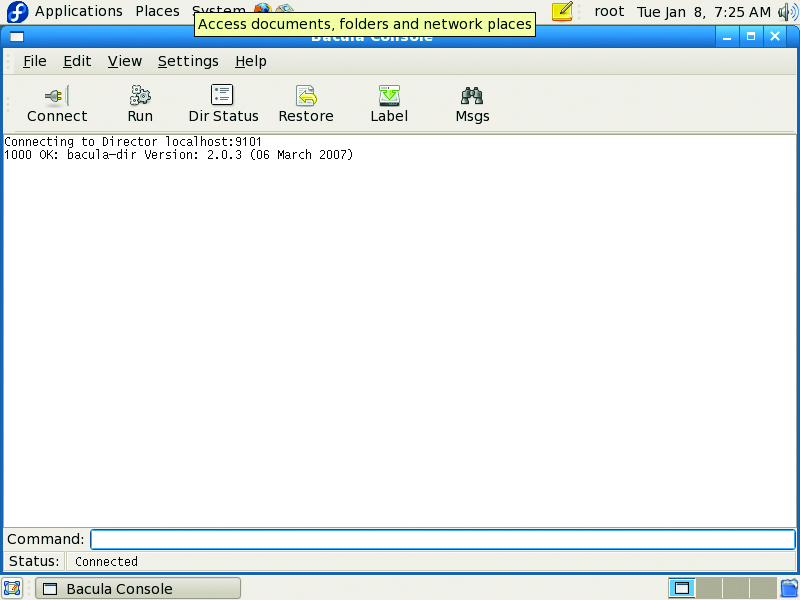Click the show desktop icon in bottom panel
The width and height of the screenshot is (800, 600).
[12, 589]
